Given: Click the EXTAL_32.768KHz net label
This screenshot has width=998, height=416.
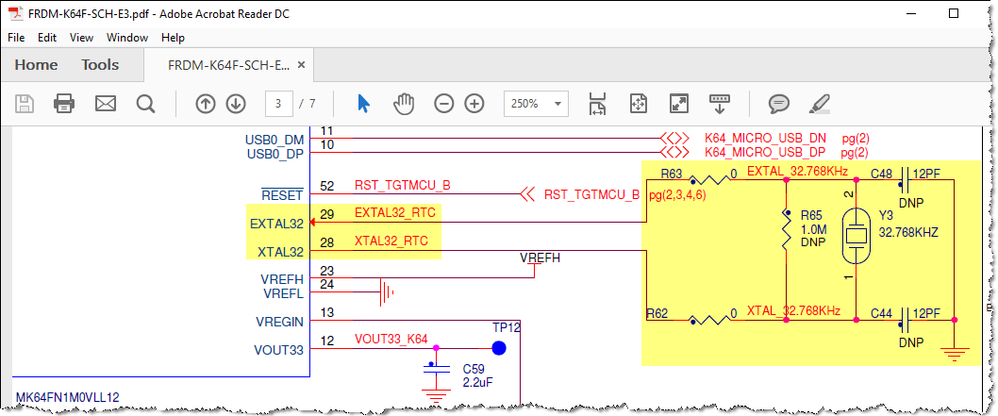Looking at the screenshot, I should point(798,171).
